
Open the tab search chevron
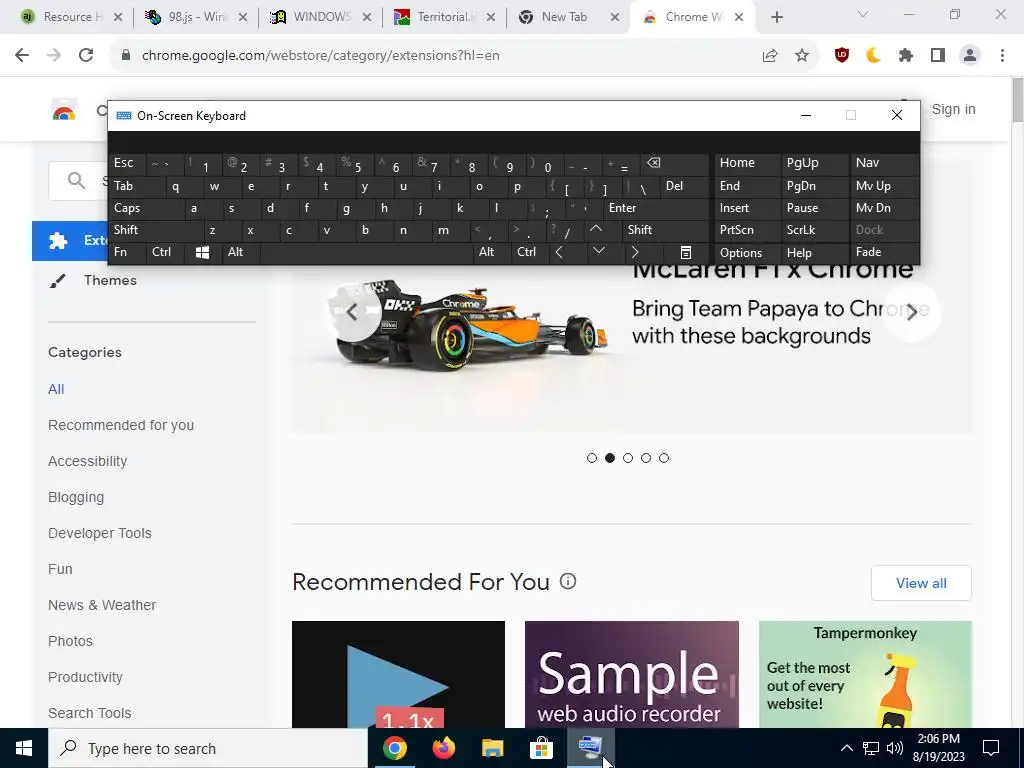click(863, 14)
